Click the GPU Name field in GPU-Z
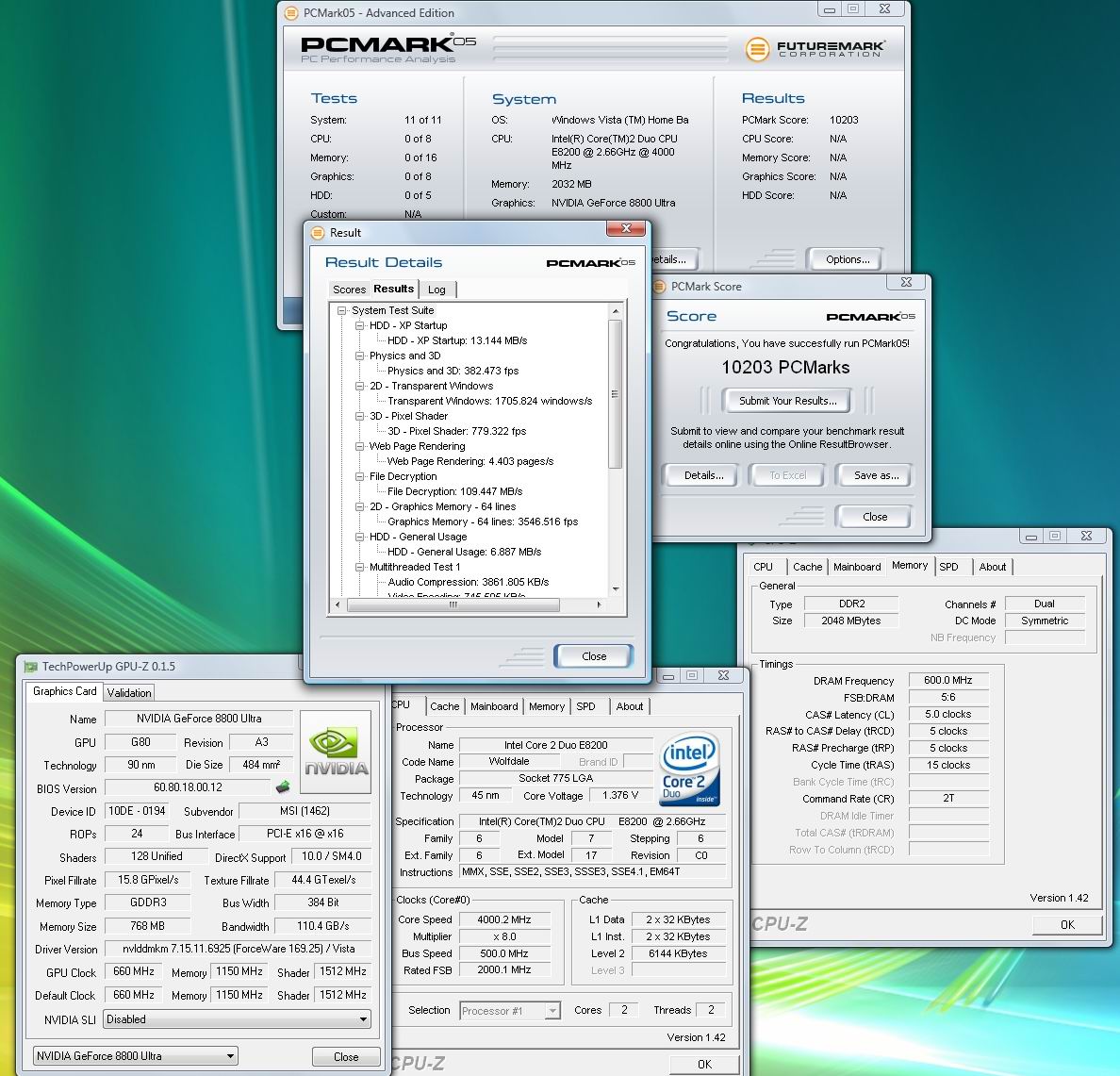Image resolution: width=1120 pixels, height=1076 pixels. tap(199, 719)
